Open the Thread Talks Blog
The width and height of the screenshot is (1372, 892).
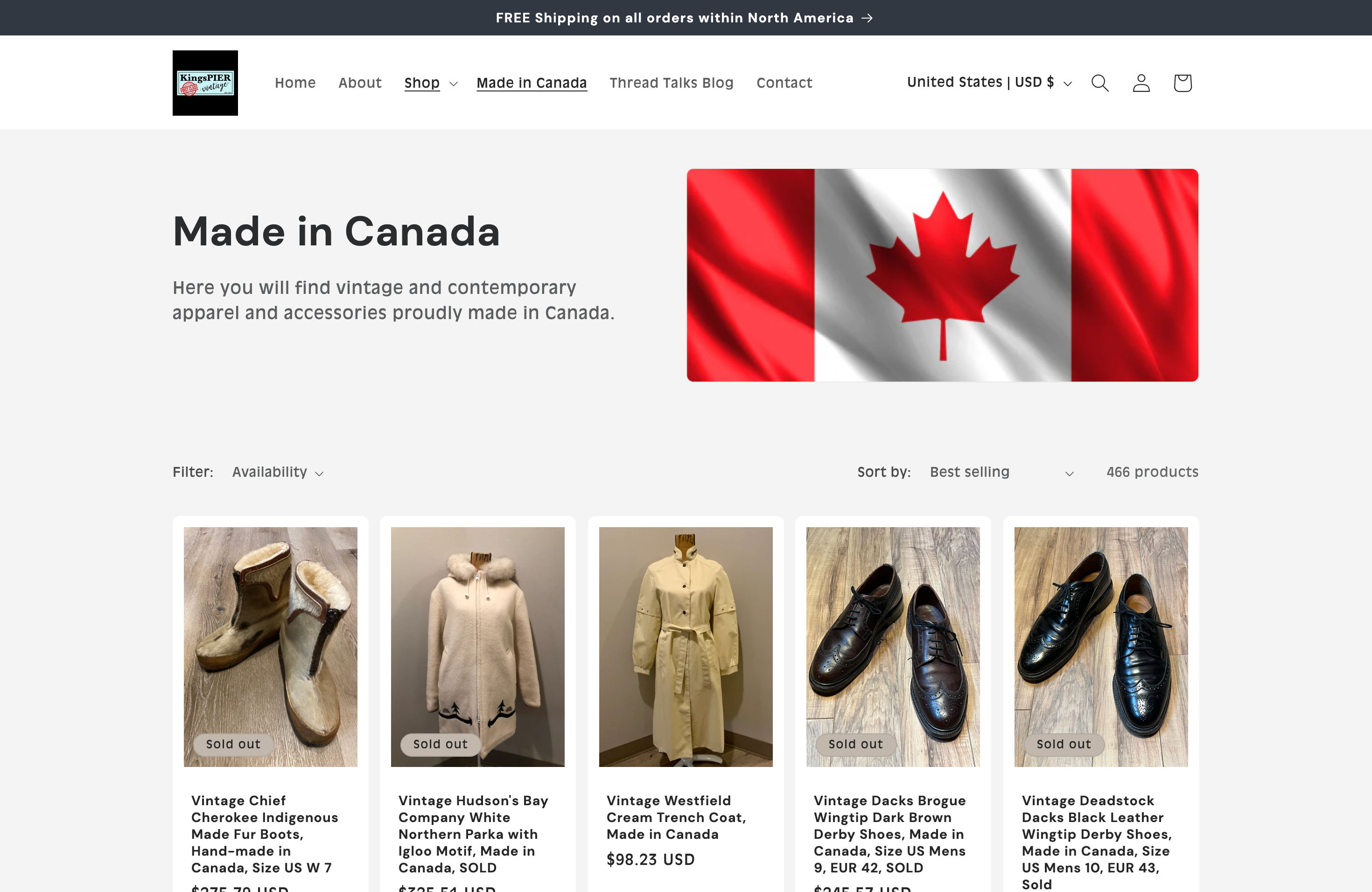click(672, 83)
